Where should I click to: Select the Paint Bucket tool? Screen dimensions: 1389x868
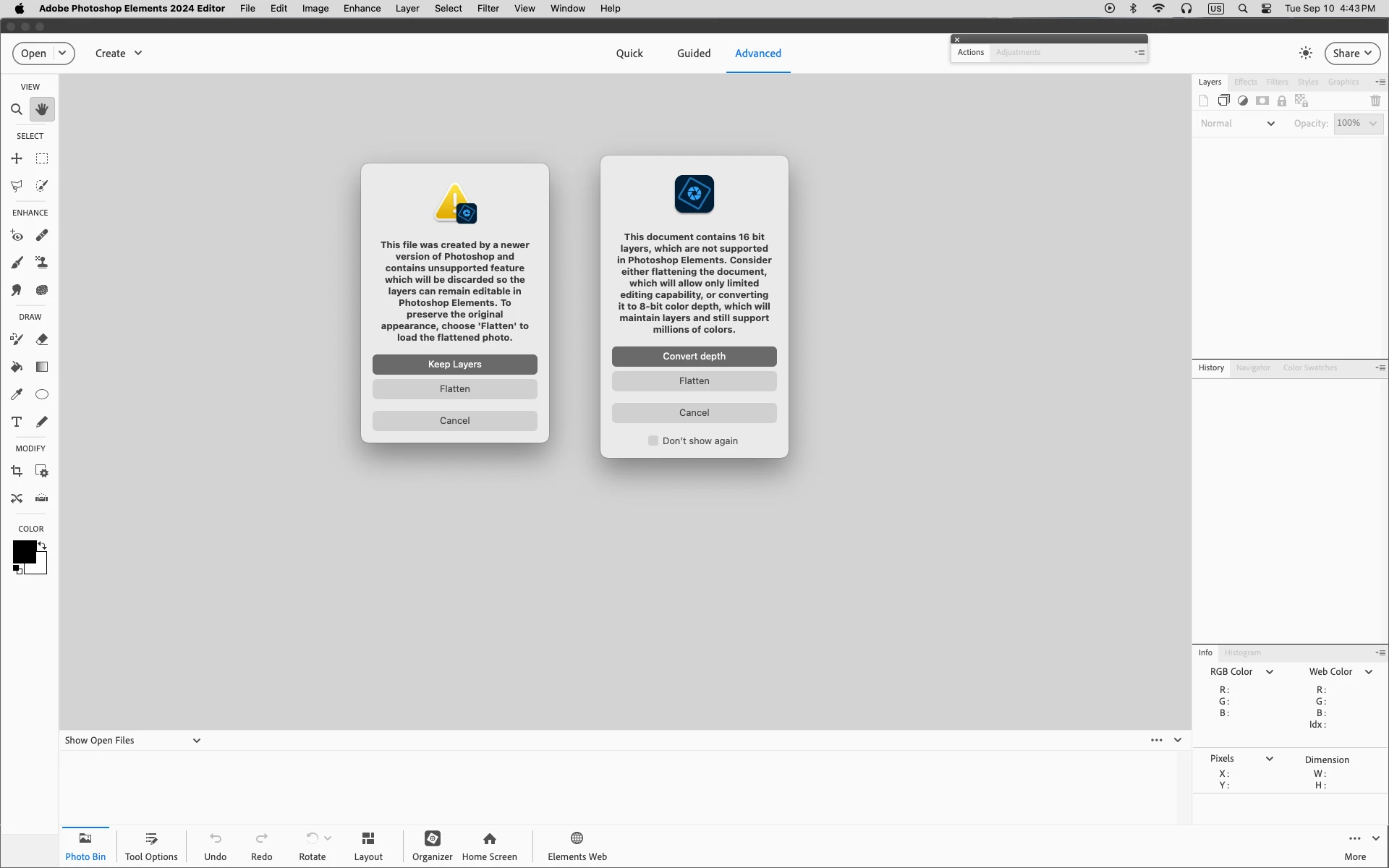tap(16, 367)
